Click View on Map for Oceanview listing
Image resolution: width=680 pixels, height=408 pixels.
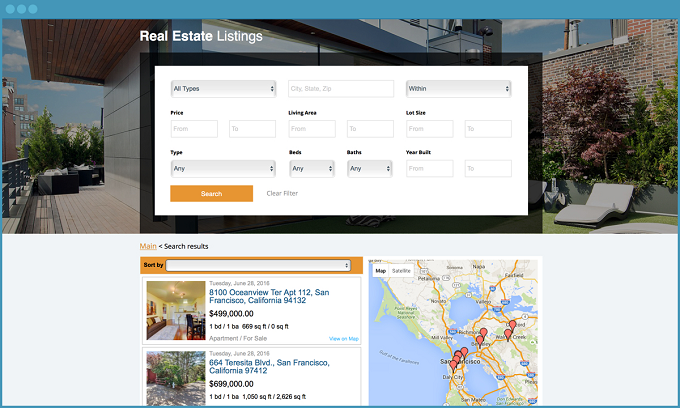(343, 339)
